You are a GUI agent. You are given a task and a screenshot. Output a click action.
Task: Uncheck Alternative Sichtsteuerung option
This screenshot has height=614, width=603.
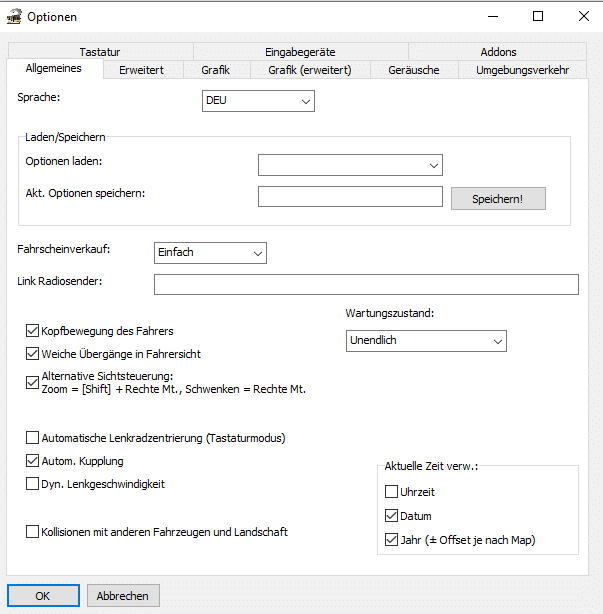click(x=33, y=381)
